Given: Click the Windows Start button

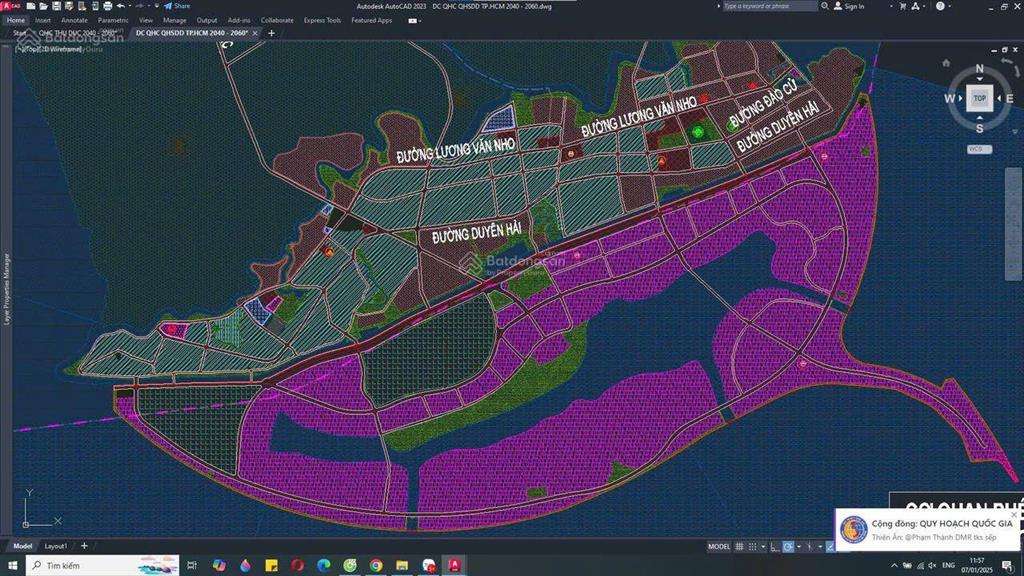Looking at the screenshot, I should tap(12, 565).
